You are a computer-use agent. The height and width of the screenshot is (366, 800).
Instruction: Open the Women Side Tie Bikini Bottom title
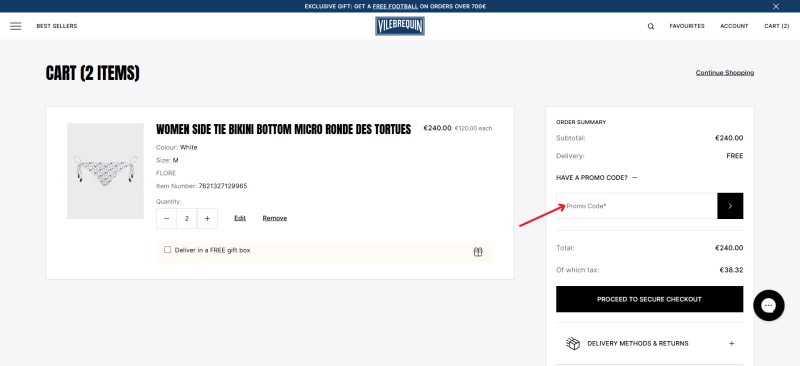[x=283, y=129]
